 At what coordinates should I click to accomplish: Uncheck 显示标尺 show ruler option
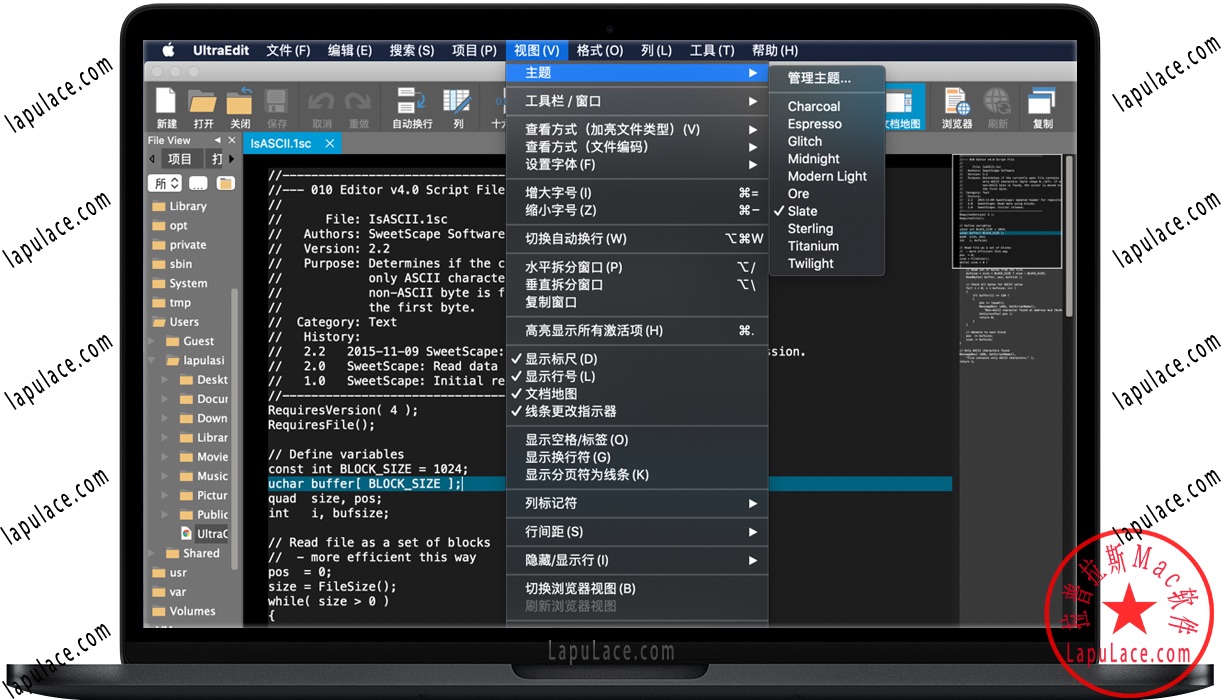[x=561, y=359]
